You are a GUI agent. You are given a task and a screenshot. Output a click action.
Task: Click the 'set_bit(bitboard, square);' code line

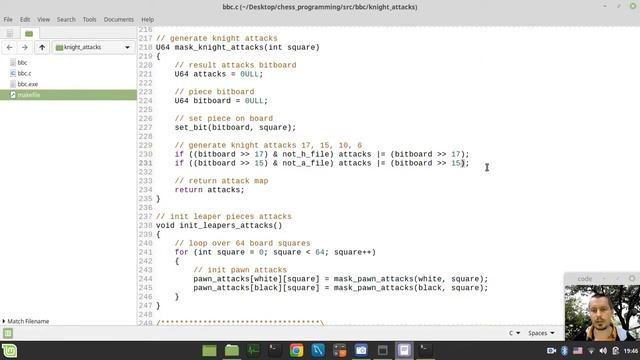pos(235,127)
